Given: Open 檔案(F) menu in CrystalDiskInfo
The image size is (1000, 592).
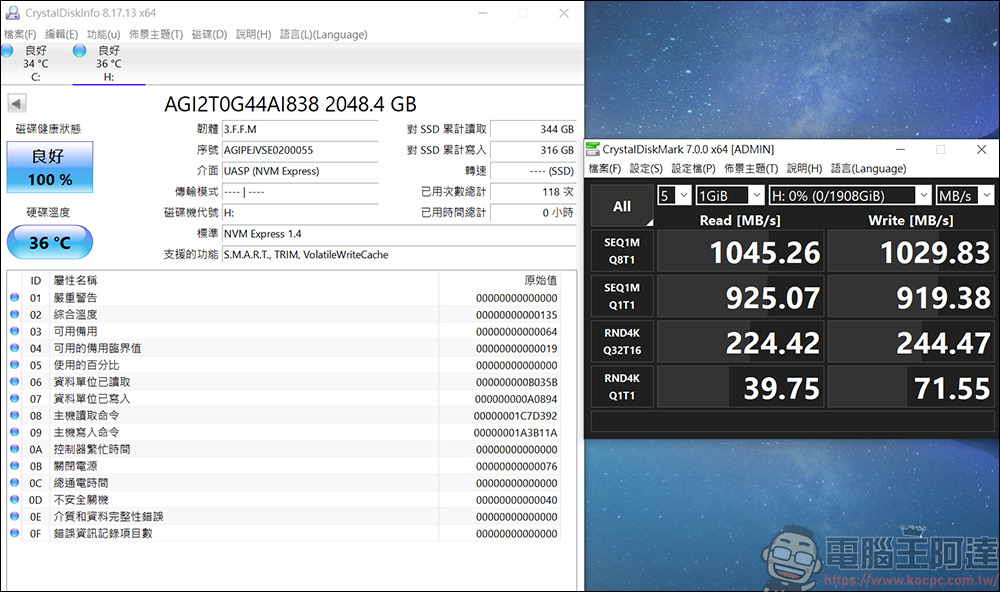Looking at the screenshot, I should (20, 34).
